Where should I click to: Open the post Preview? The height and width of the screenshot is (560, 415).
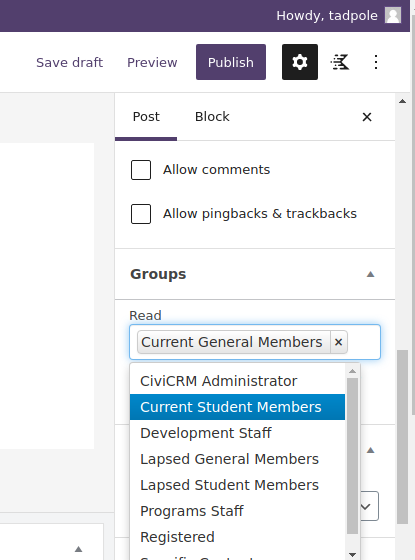click(152, 62)
